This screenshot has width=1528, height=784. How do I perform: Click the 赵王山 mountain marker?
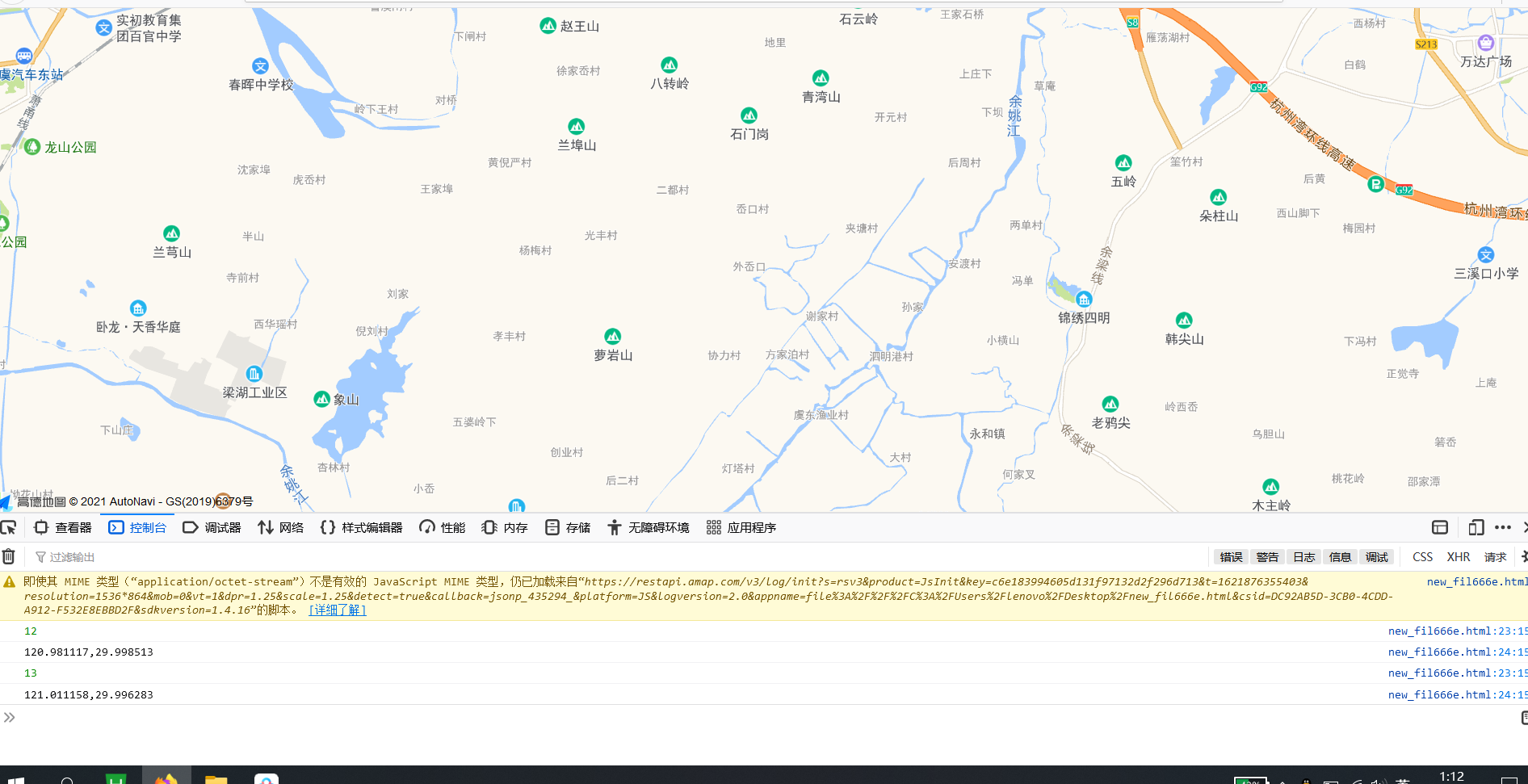(x=548, y=26)
